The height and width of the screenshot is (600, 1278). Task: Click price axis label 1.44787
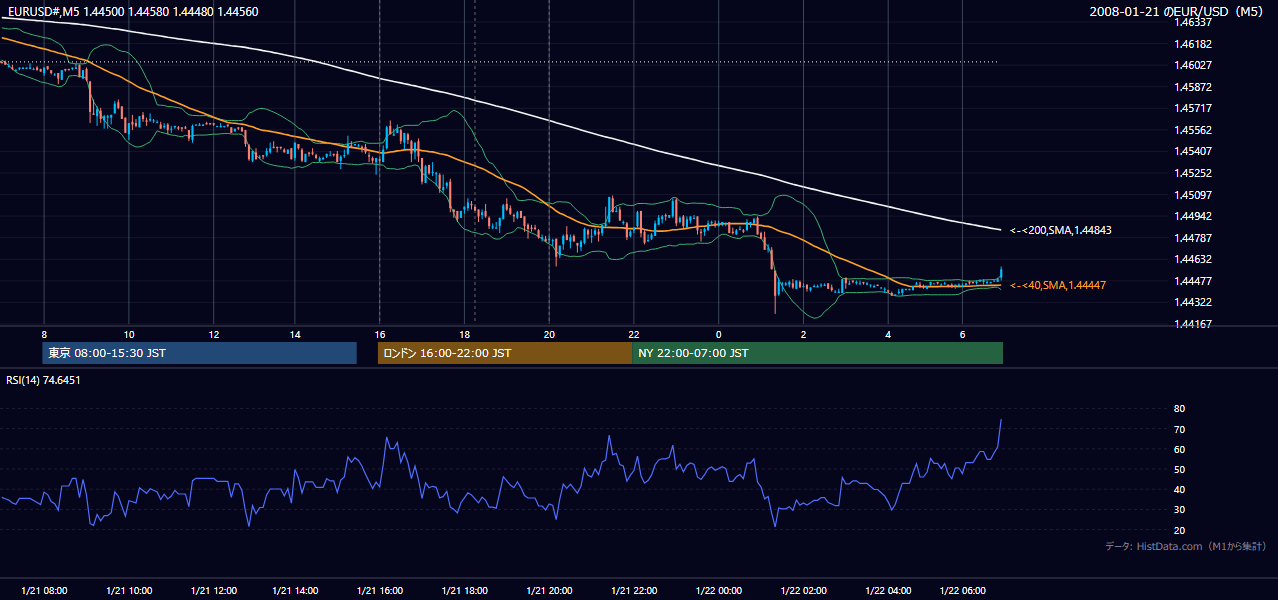click(1192, 238)
